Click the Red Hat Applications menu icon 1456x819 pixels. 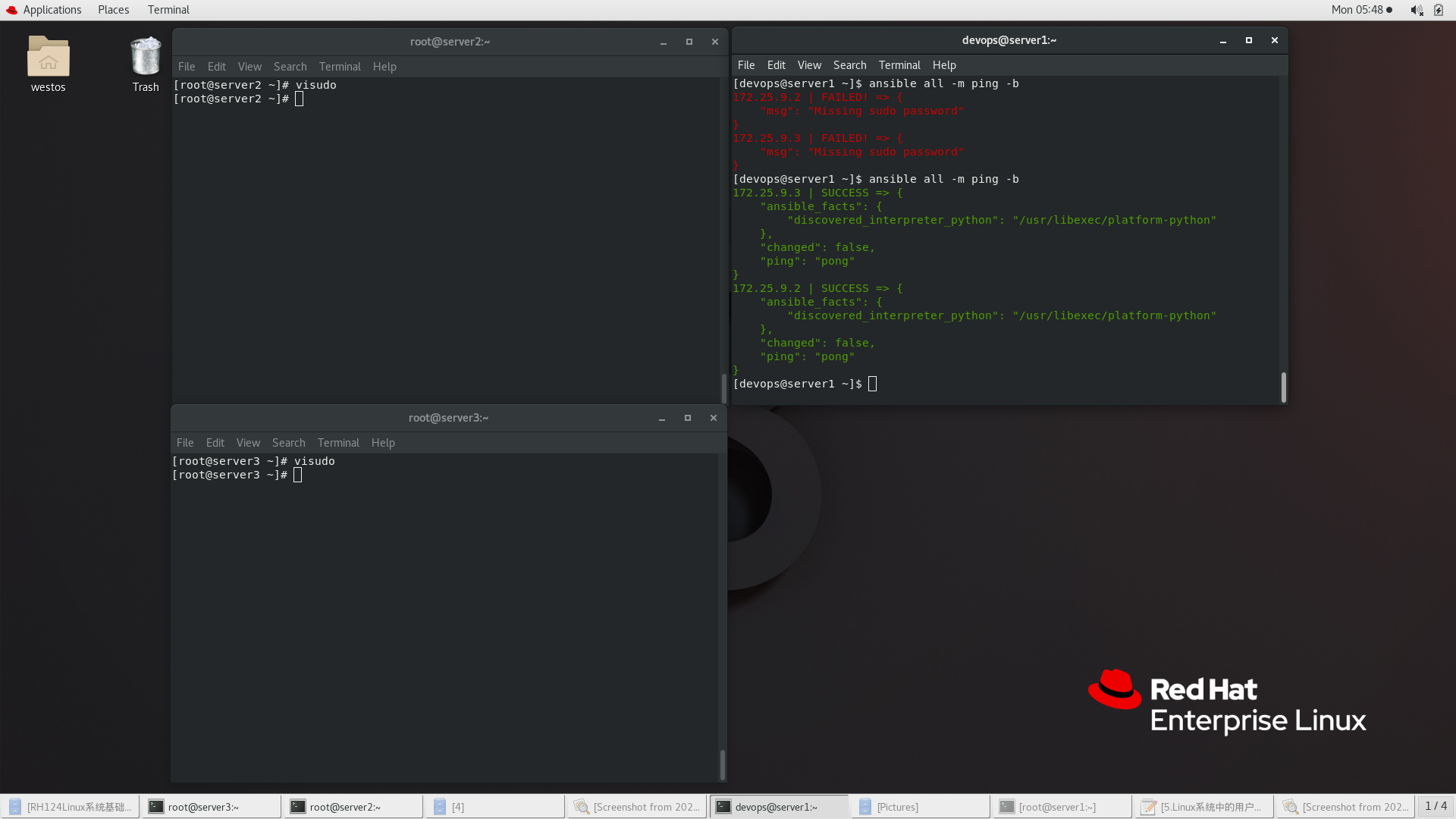(11, 10)
